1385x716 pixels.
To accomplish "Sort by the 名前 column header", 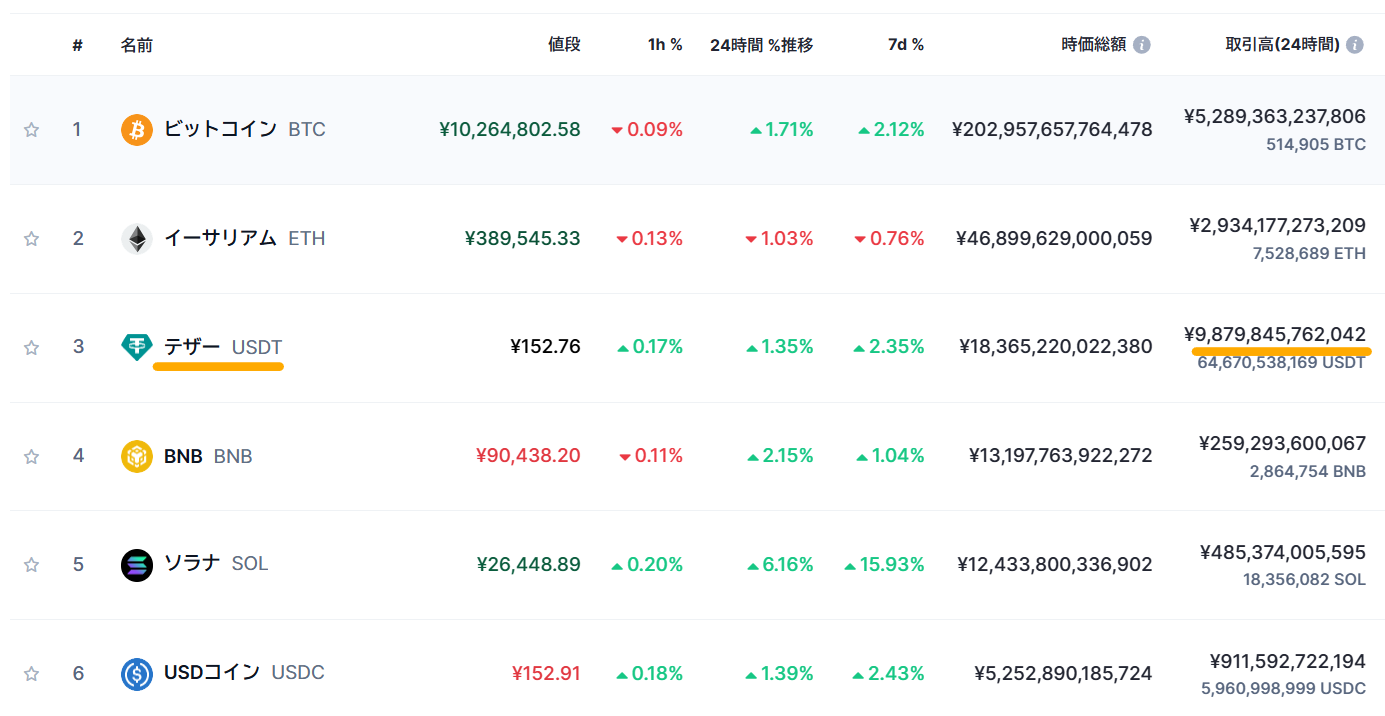I will point(137,45).
